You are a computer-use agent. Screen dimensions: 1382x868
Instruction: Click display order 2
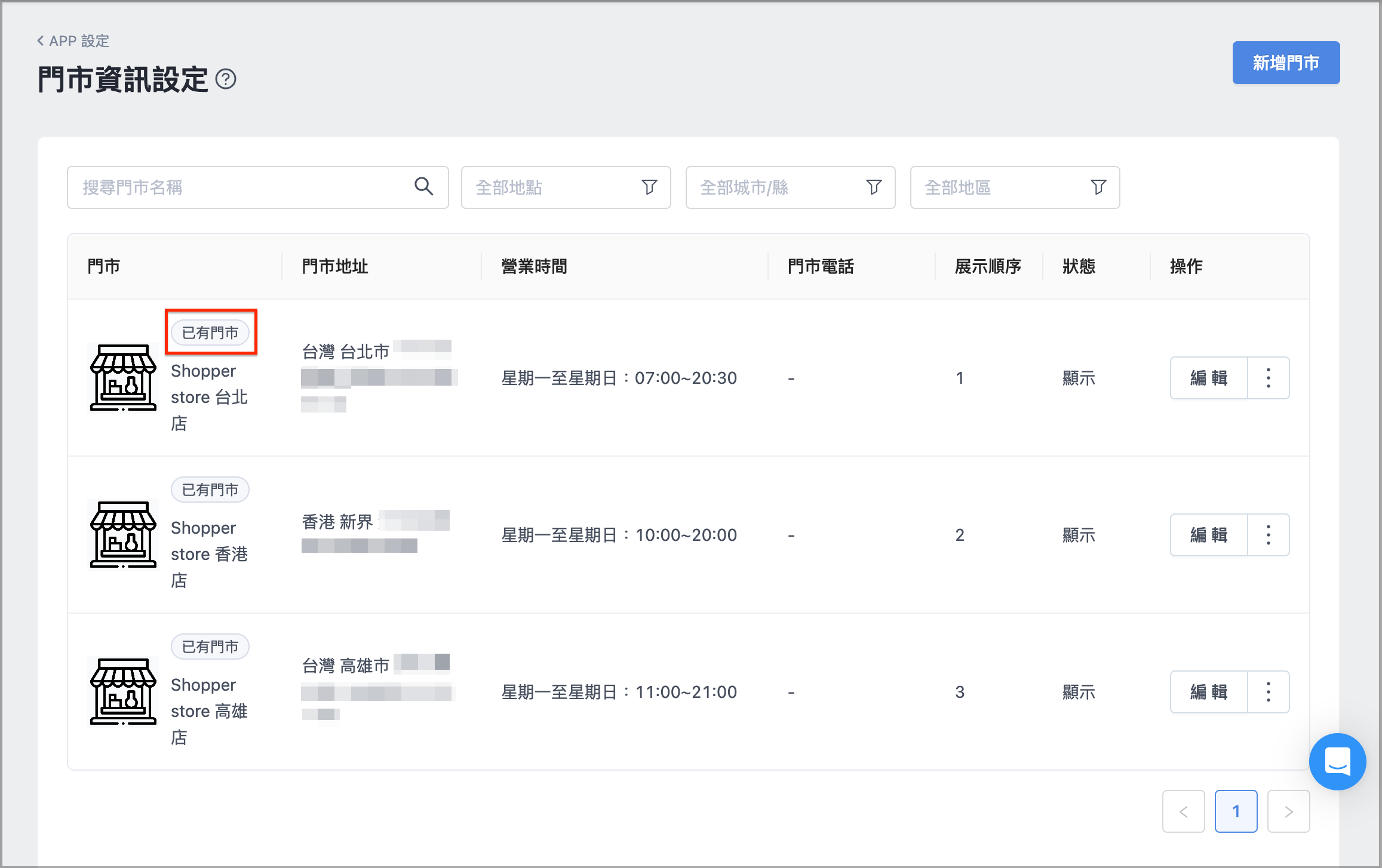[x=960, y=535]
